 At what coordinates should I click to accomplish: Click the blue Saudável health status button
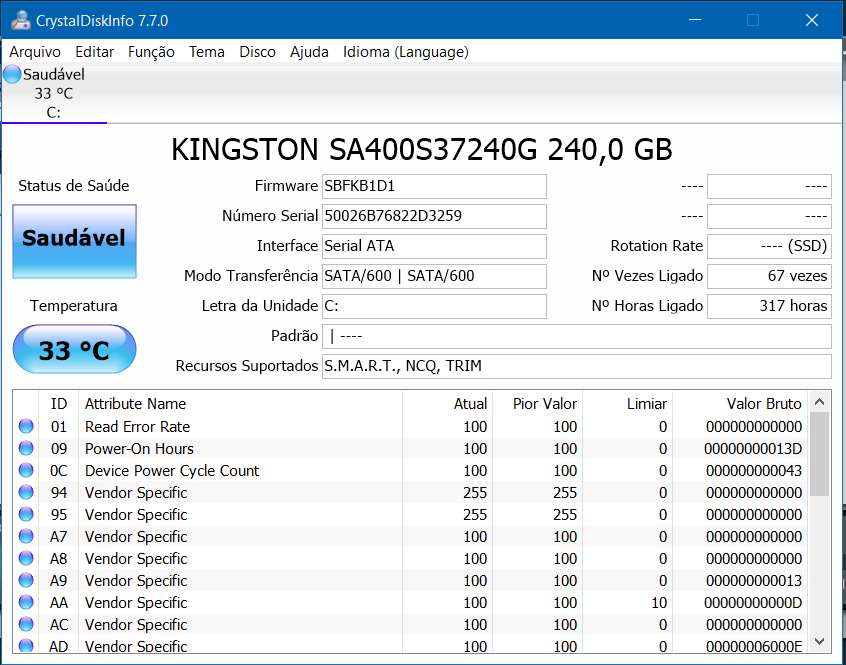click(74, 241)
